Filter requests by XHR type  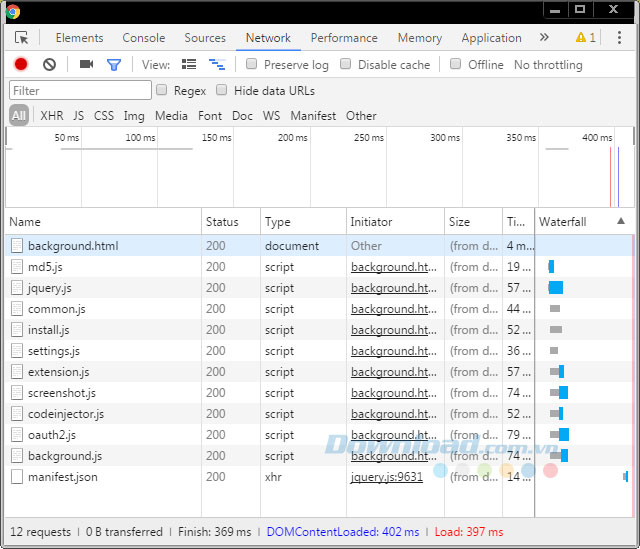pos(51,116)
